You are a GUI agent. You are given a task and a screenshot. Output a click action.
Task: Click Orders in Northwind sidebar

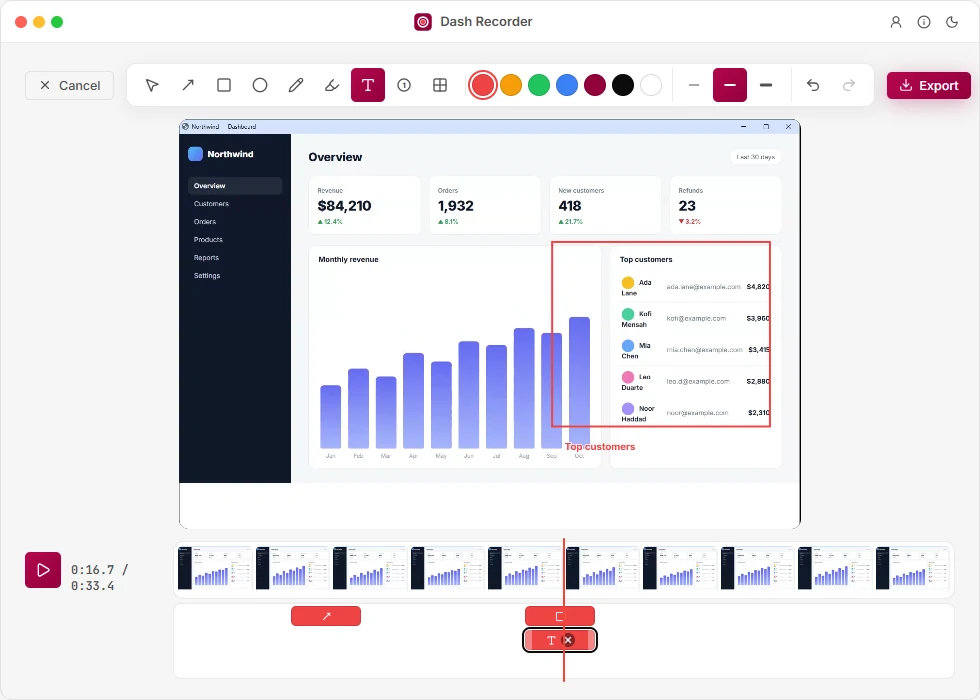coord(205,222)
